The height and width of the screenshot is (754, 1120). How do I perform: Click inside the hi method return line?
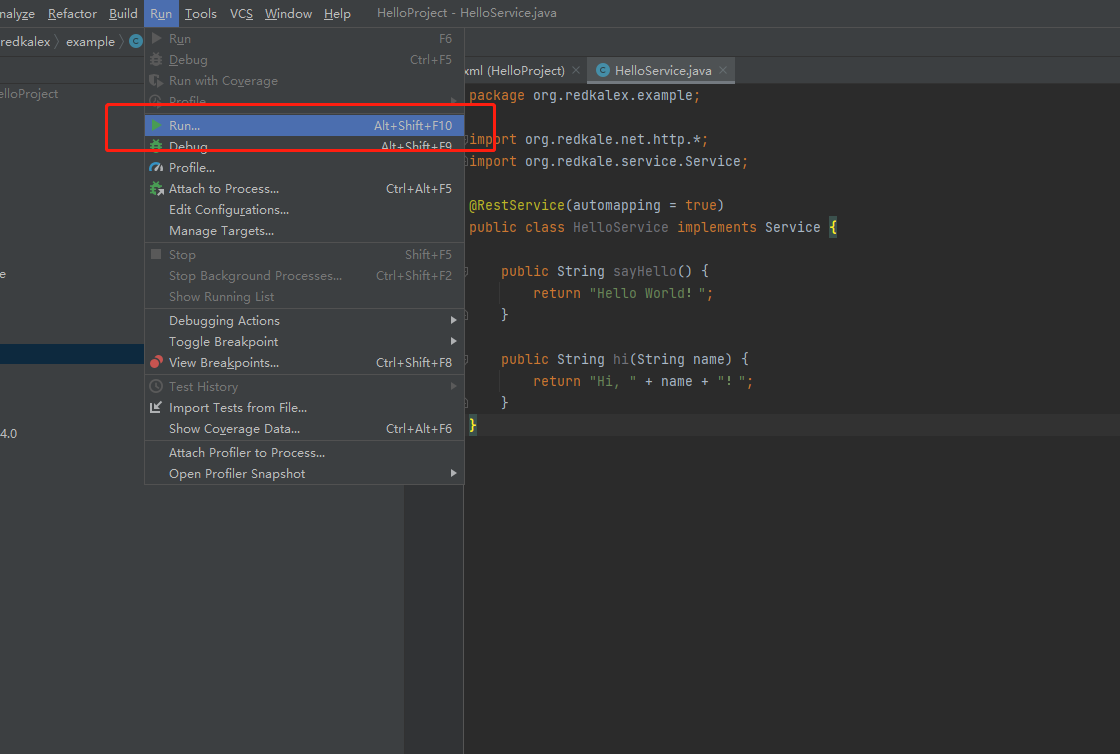tap(642, 381)
